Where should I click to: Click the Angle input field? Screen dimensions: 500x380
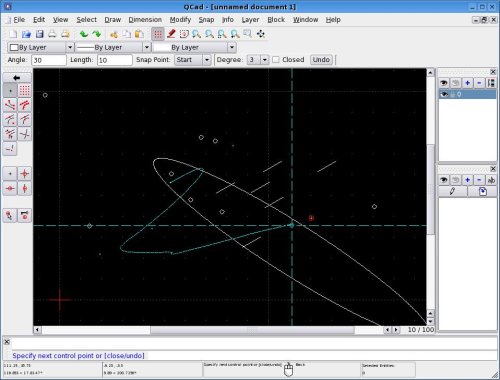click(49, 60)
